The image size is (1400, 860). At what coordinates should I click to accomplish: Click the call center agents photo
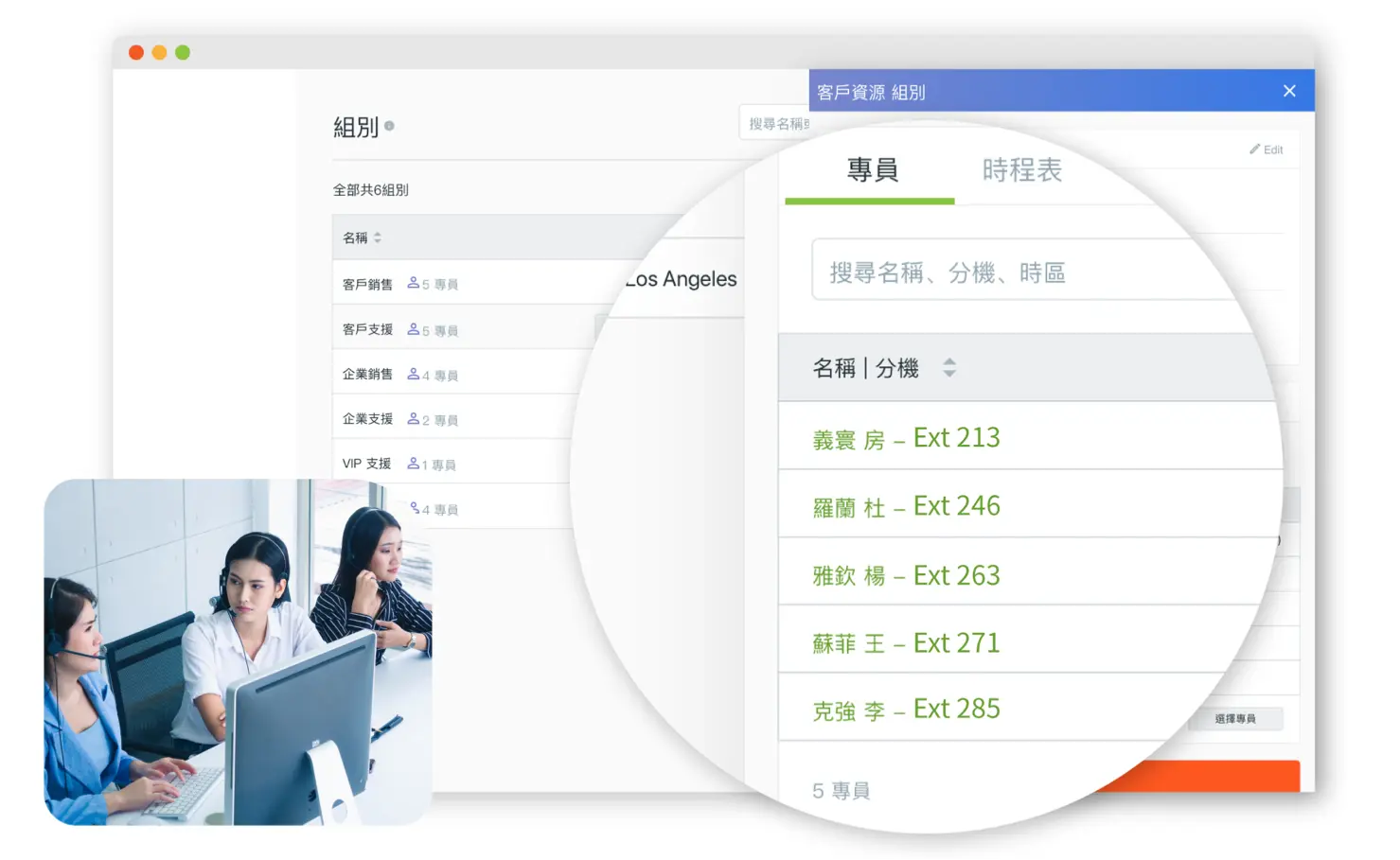(238, 651)
